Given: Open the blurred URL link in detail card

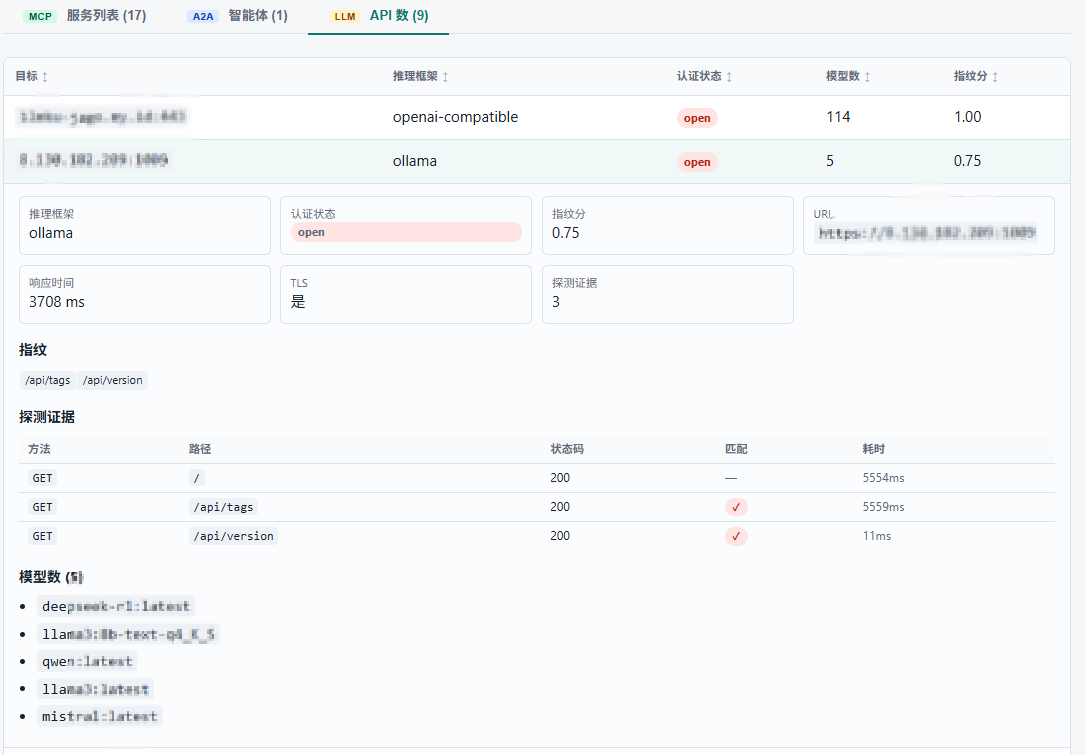Looking at the screenshot, I should click(927, 233).
